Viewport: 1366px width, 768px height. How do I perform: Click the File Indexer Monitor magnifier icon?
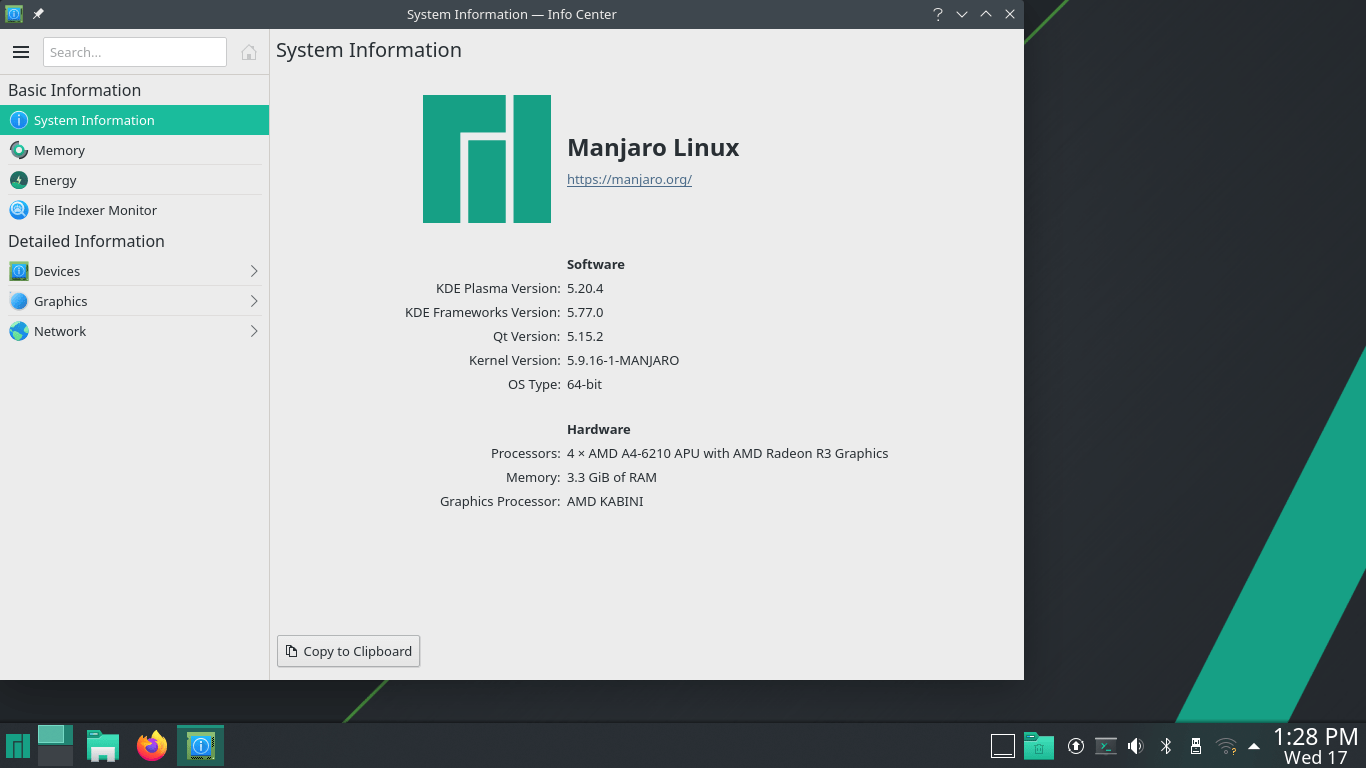tap(18, 210)
